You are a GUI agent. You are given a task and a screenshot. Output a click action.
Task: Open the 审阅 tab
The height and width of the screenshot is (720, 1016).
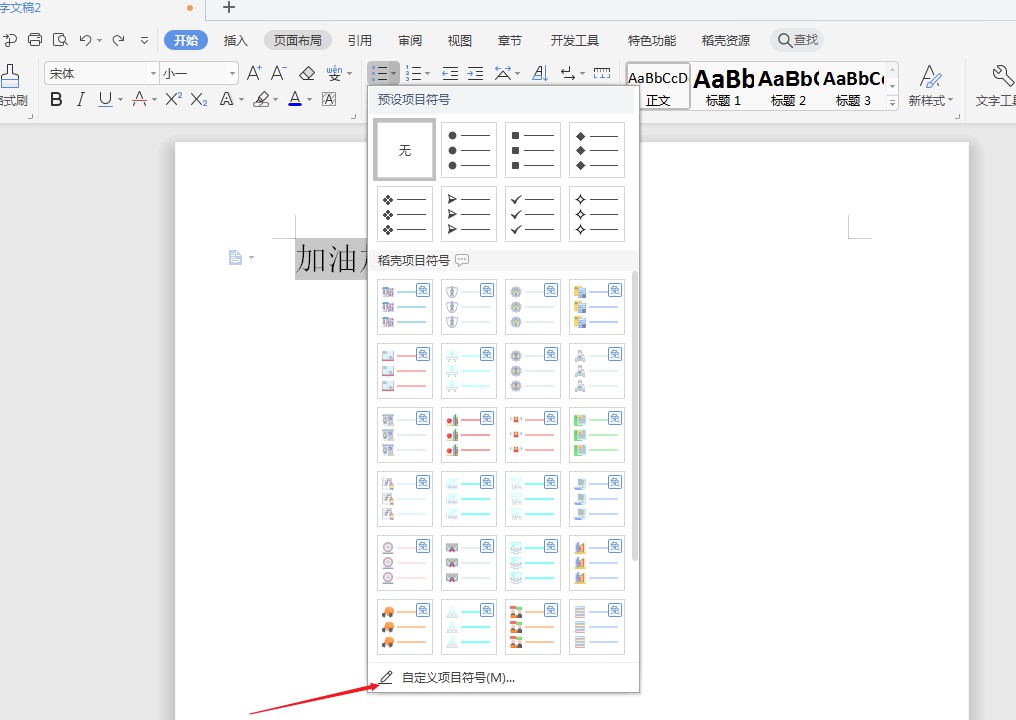pos(410,40)
